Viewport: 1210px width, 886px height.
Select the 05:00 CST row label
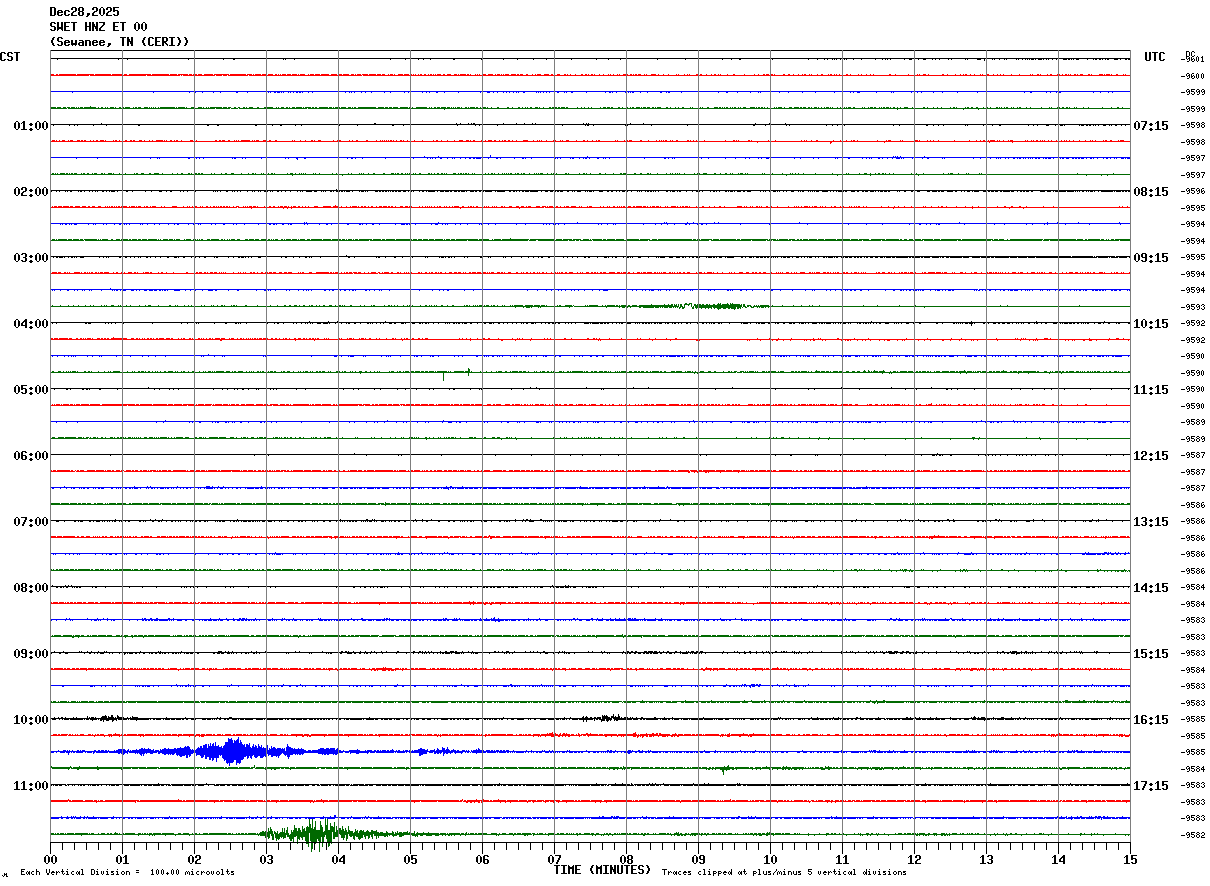pos(31,389)
